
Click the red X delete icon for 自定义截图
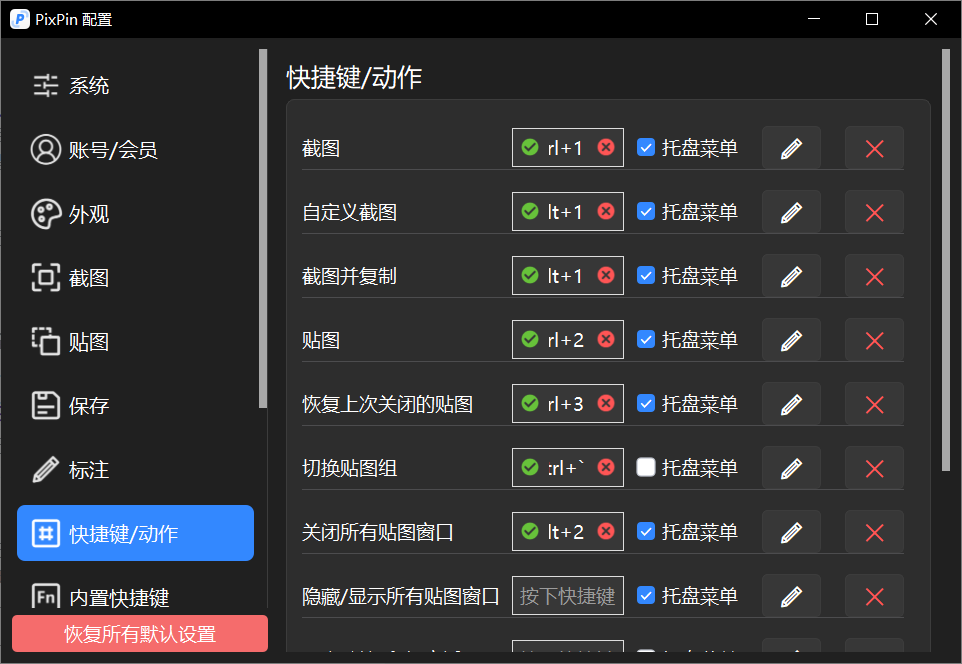click(874, 212)
